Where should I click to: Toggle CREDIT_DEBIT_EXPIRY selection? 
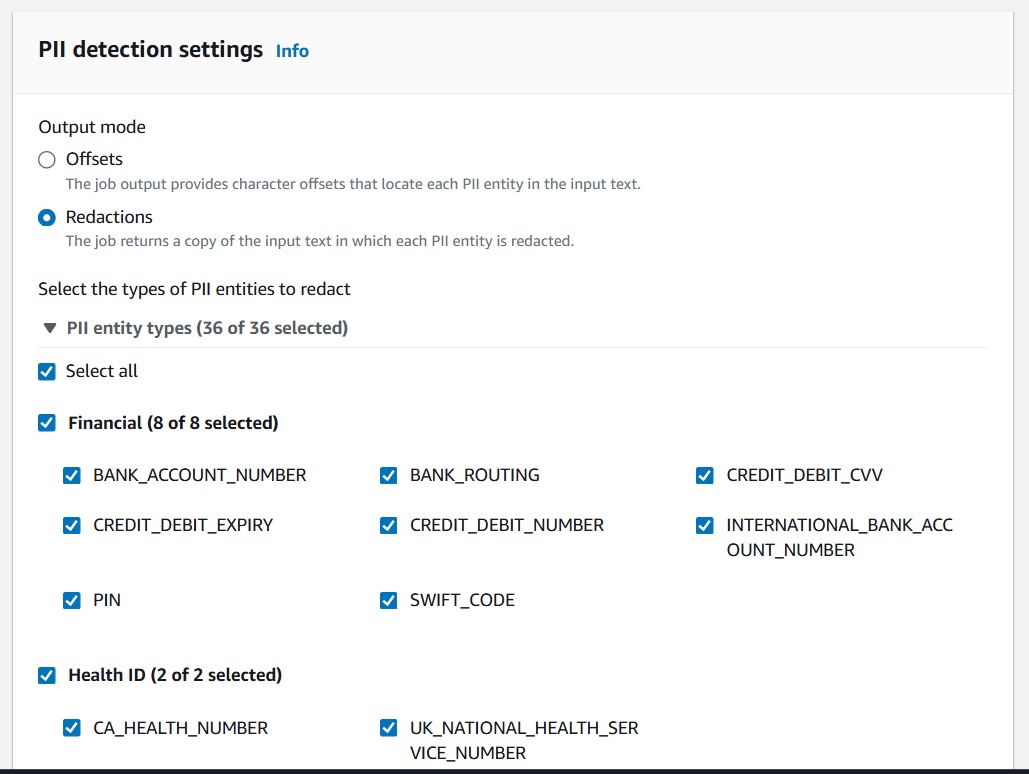click(x=71, y=525)
